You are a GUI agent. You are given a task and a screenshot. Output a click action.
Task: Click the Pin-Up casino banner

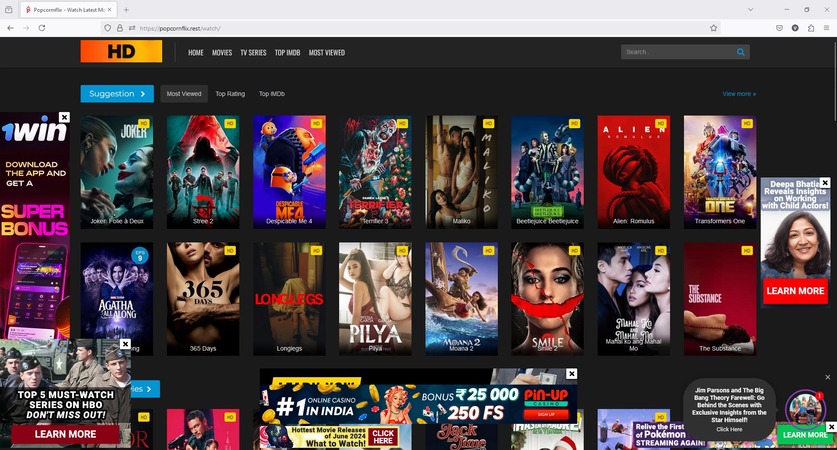click(418, 404)
